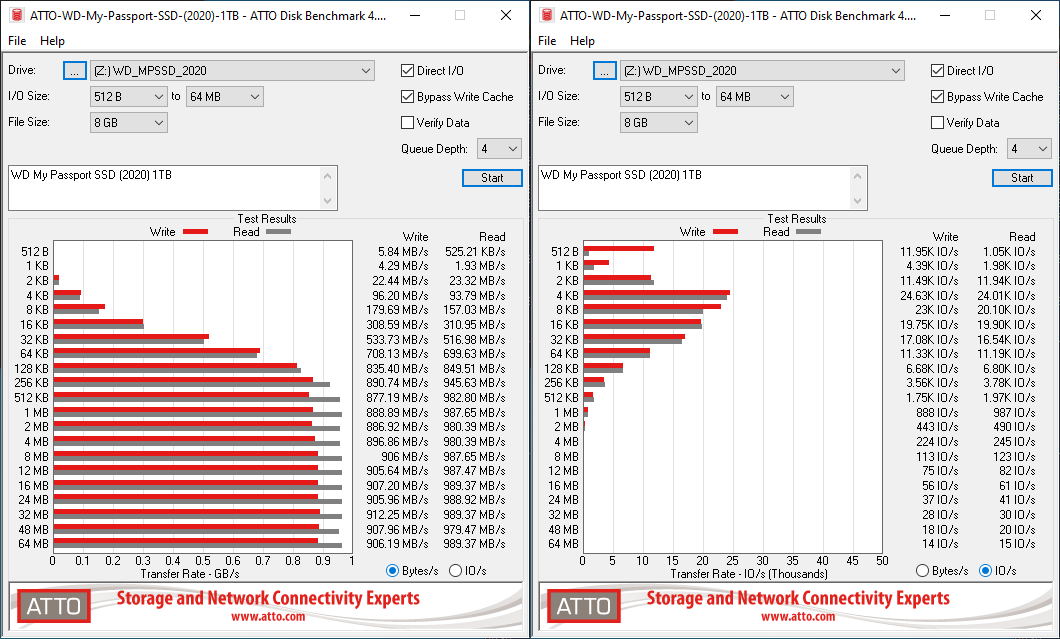
Task: Click the ATTO app icon in left window title bar
Action: pos(15,16)
